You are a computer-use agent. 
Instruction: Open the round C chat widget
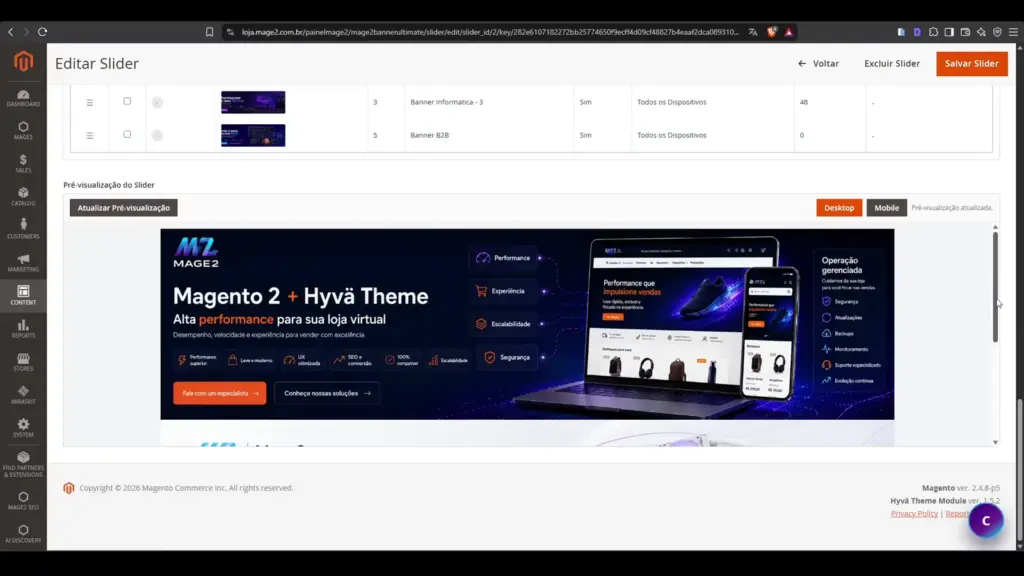click(986, 520)
